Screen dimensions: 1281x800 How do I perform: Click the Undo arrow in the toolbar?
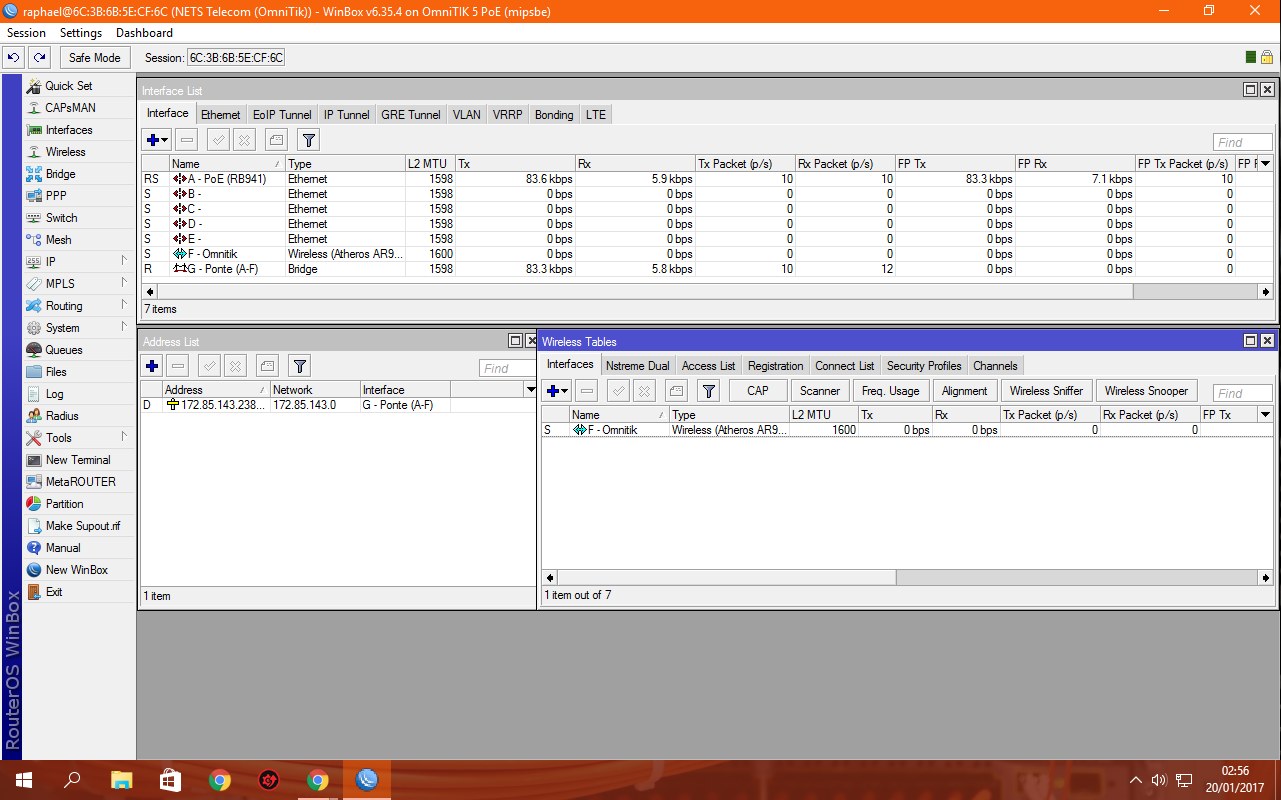pos(14,58)
